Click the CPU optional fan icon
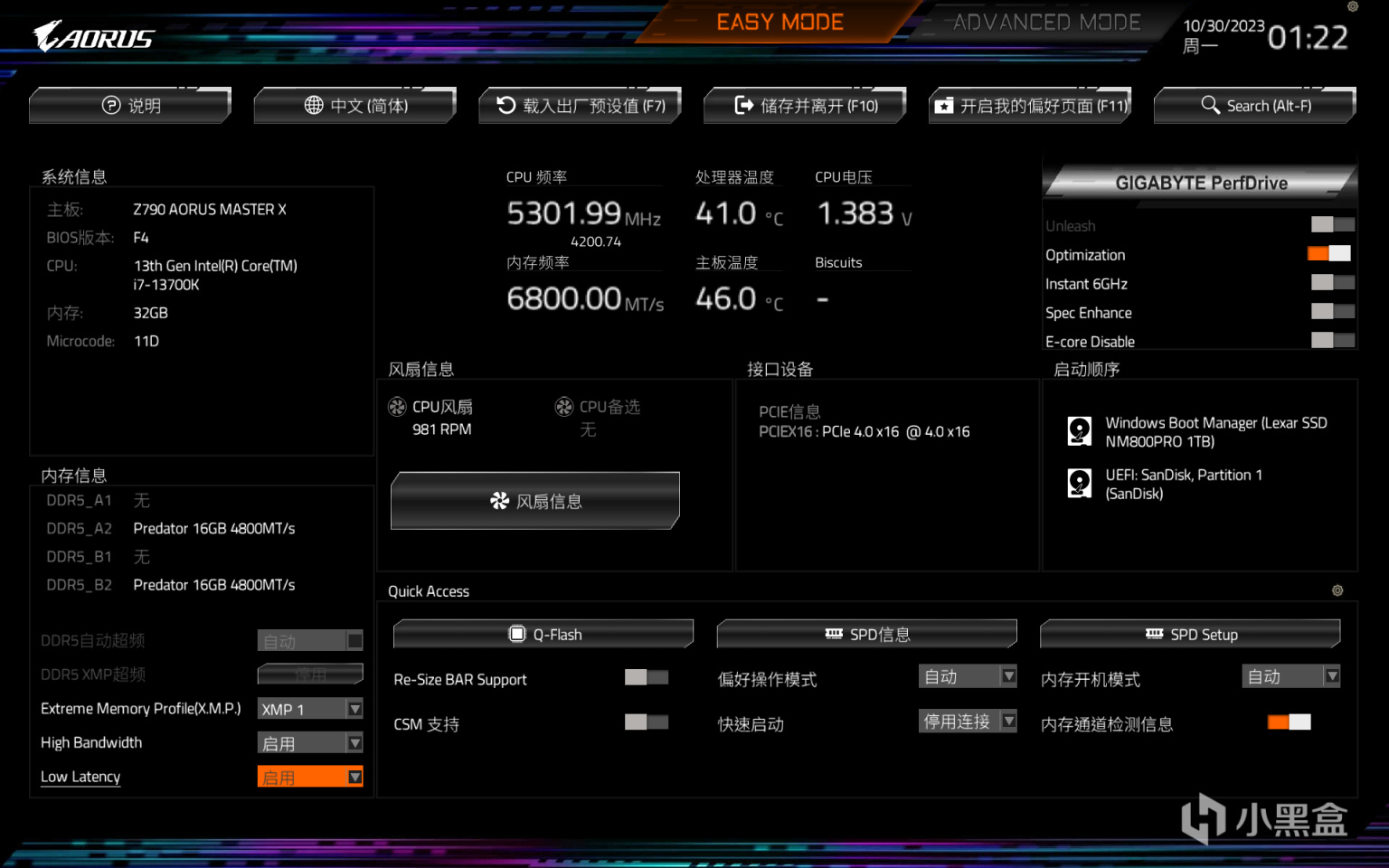This screenshot has width=1389, height=868. [x=564, y=407]
